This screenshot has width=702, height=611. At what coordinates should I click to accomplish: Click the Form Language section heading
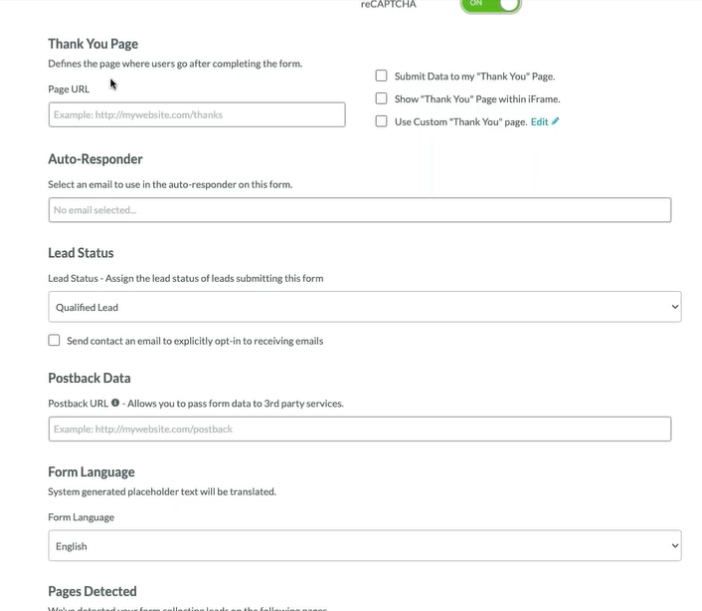click(x=91, y=472)
